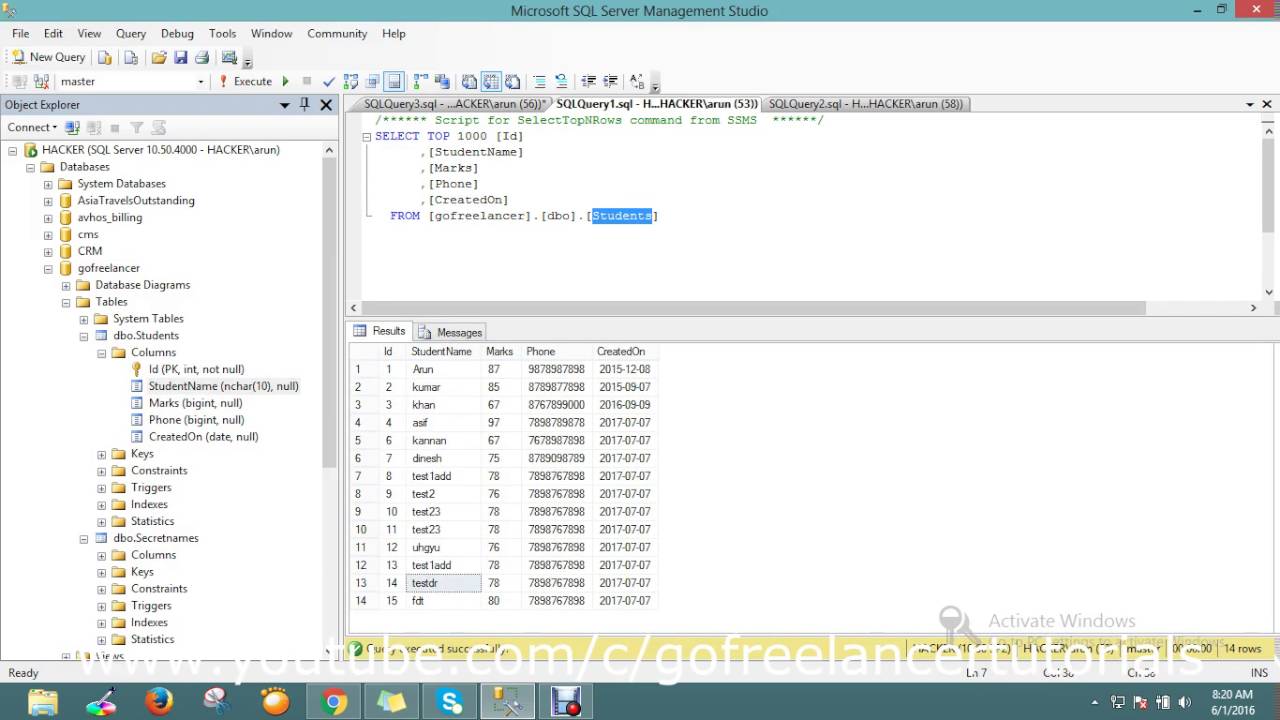Expand the CRM database node
Viewport: 1280px width, 720px height.
48,251
